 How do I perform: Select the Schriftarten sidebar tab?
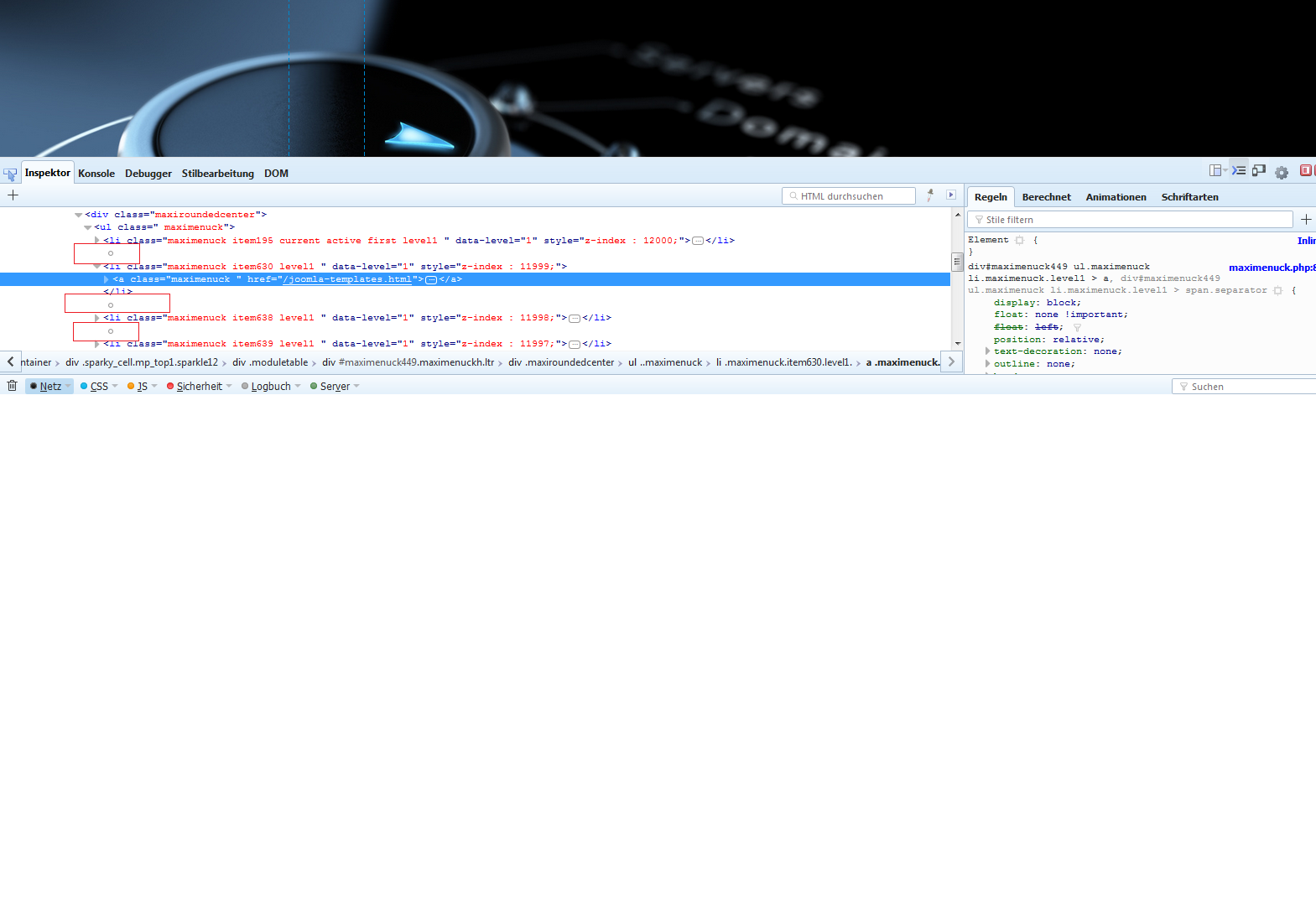(1189, 197)
